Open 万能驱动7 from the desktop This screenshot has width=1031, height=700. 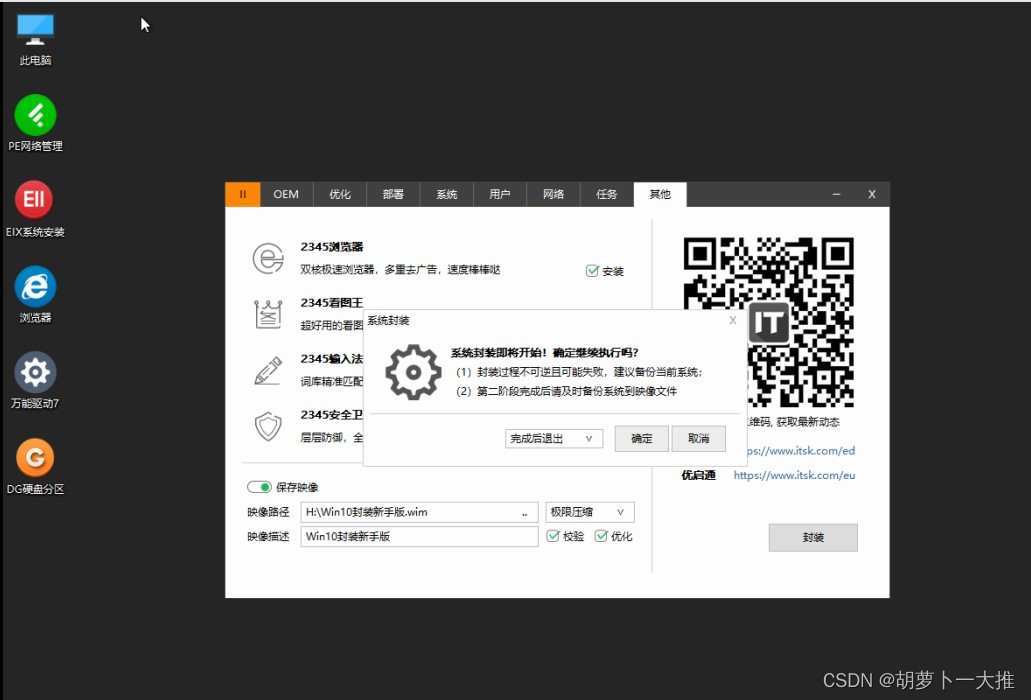(34, 371)
